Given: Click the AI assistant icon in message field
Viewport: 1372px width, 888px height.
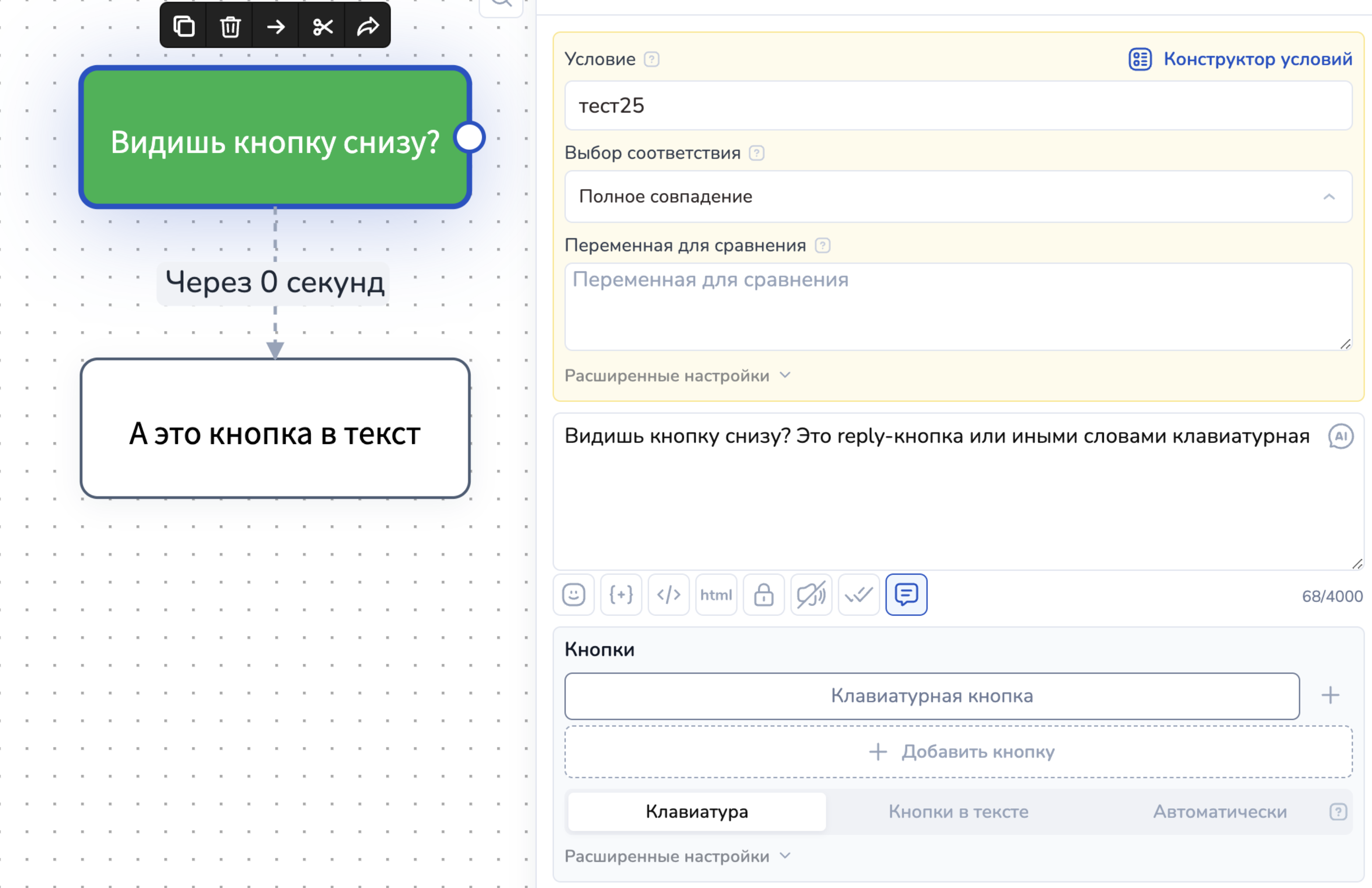Looking at the screenshot, I should (x=1340, y=436).
